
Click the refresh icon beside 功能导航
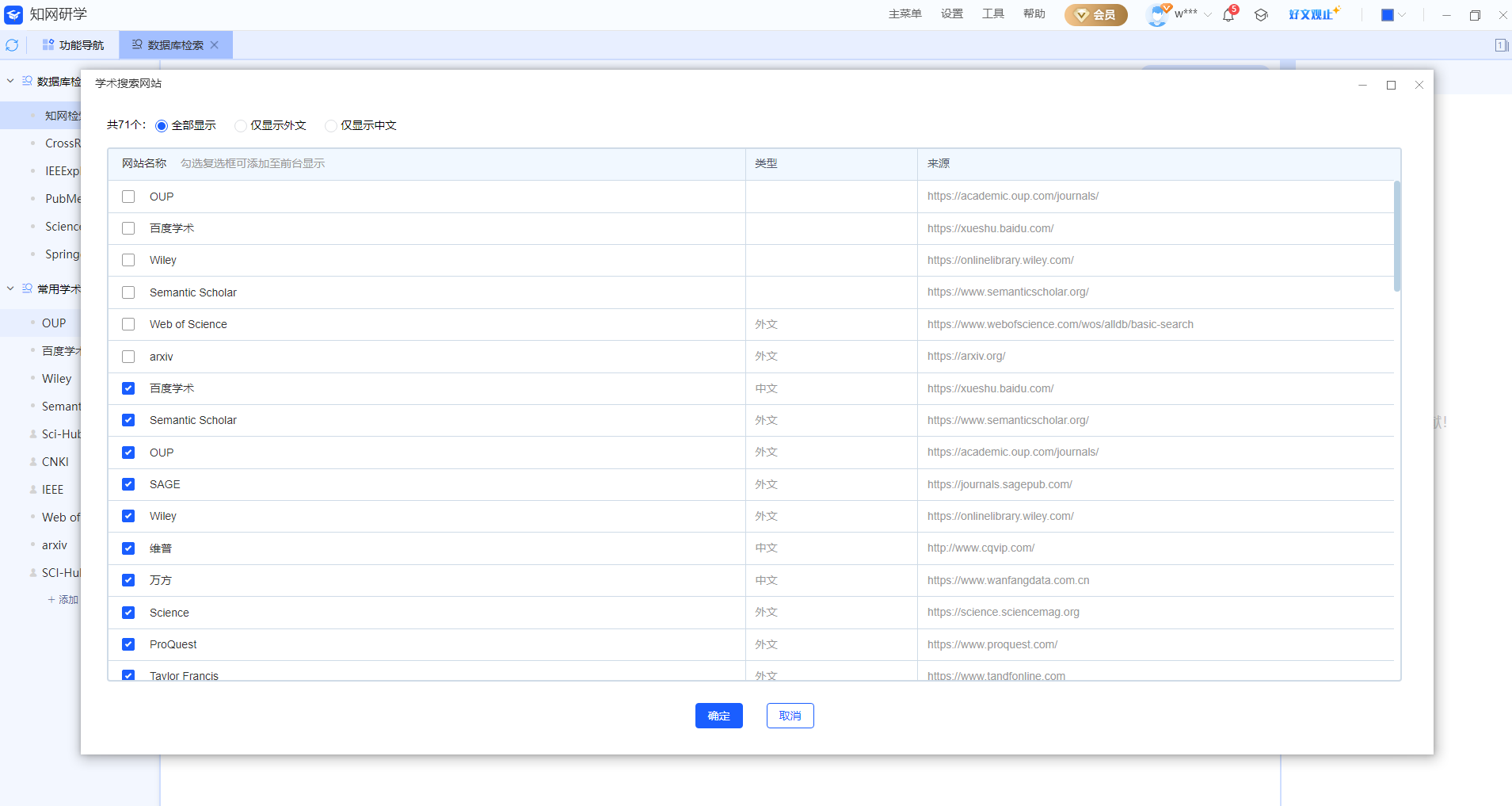(12, 45)
